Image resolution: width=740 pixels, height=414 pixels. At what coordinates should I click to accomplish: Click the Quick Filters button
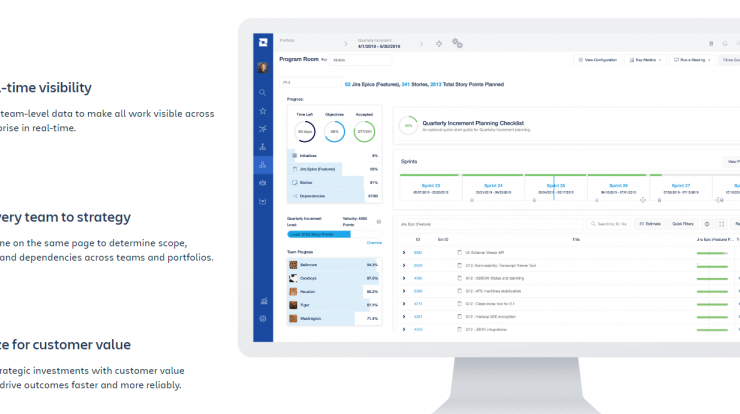(682, 224)
